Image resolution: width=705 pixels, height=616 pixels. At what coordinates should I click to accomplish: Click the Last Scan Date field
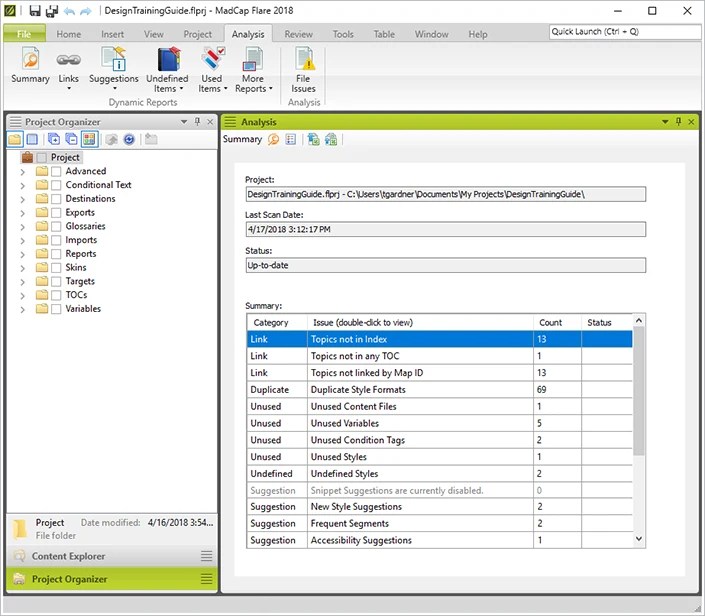pos(446,229)
